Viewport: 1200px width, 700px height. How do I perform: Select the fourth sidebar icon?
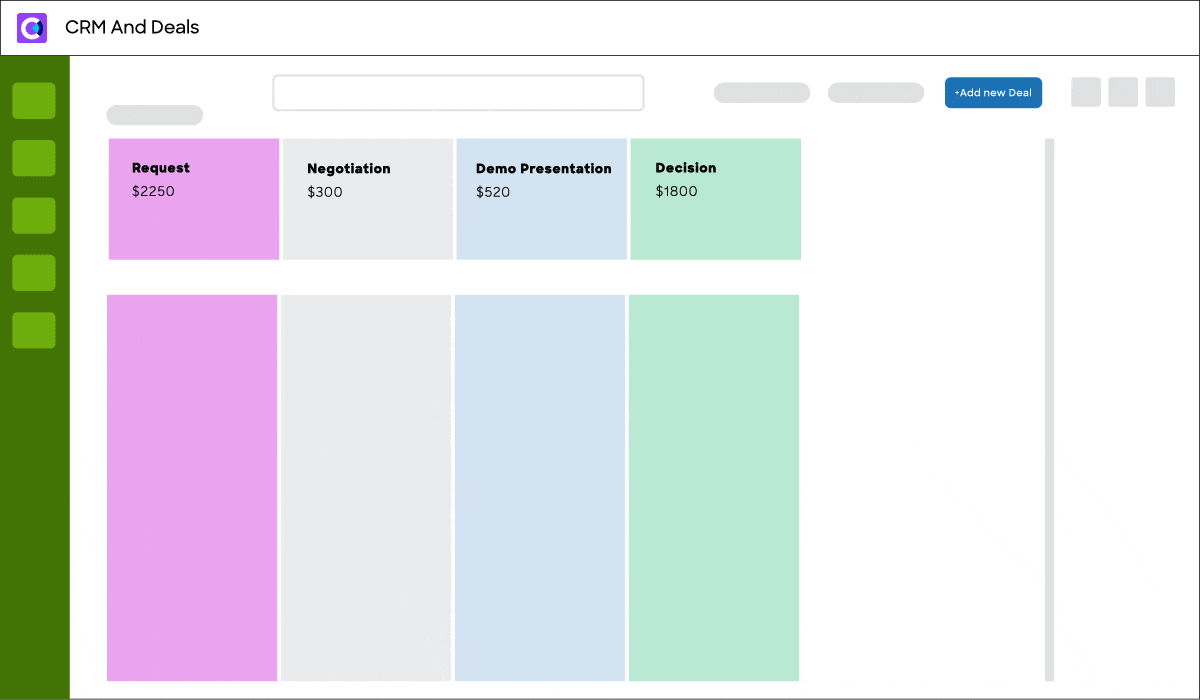(x=33, y=273)
